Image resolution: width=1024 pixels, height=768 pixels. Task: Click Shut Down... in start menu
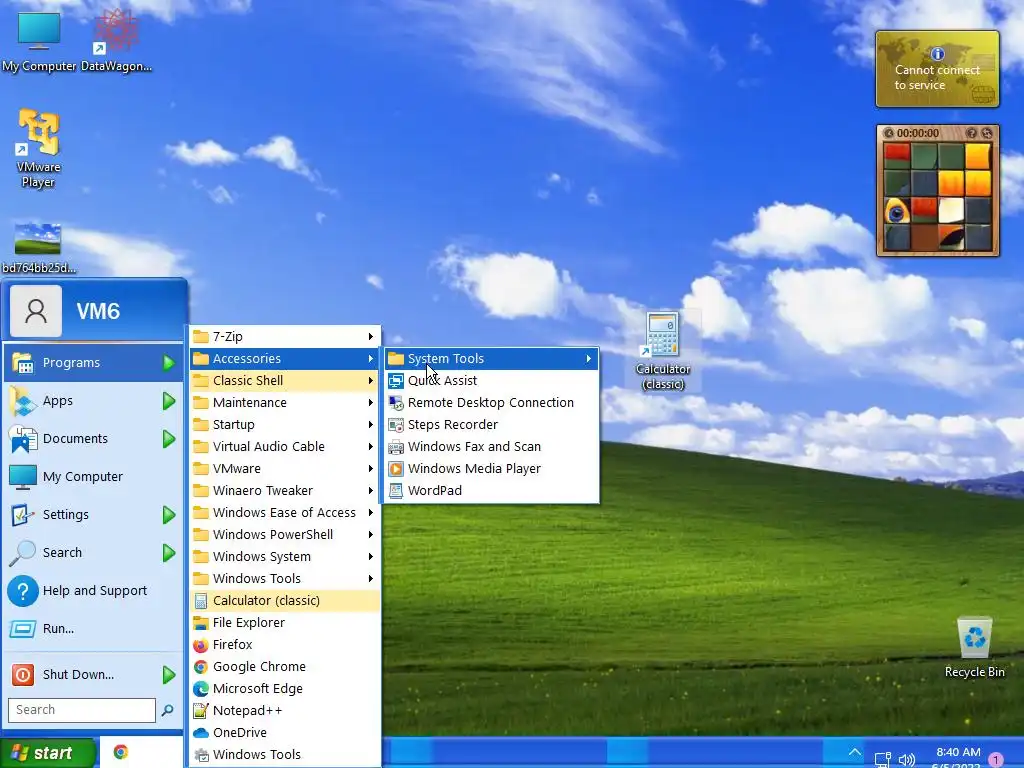(x=78, y=675)
